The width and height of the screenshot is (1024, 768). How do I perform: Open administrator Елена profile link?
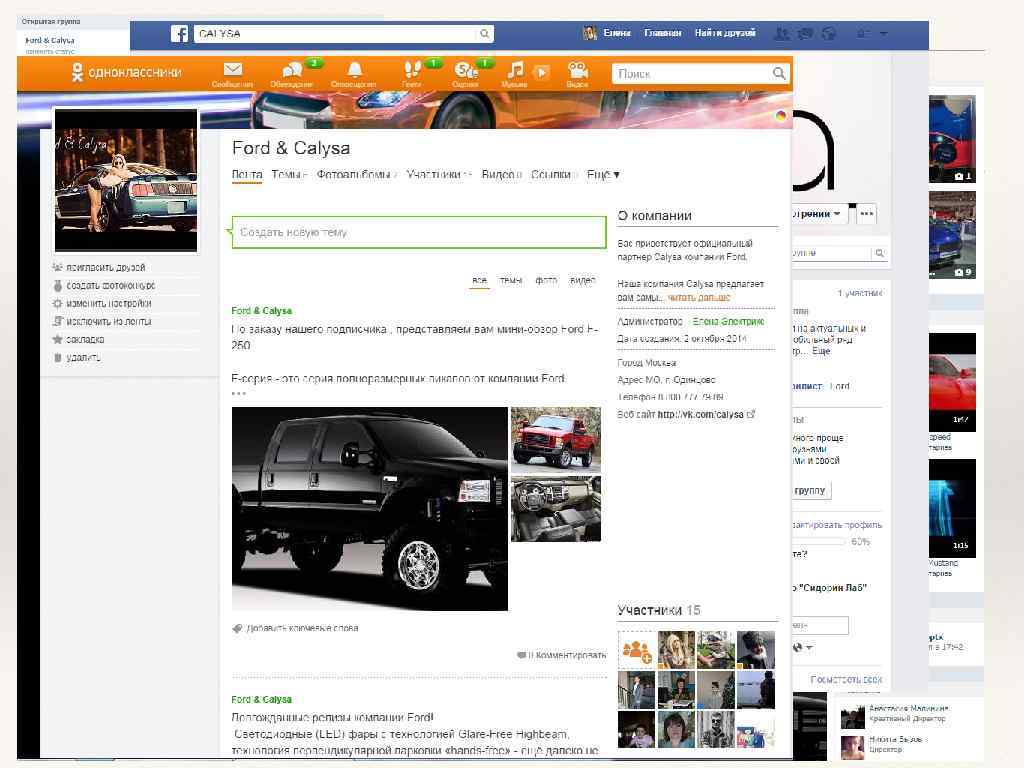pyautogui.click(x=728, y=322)
